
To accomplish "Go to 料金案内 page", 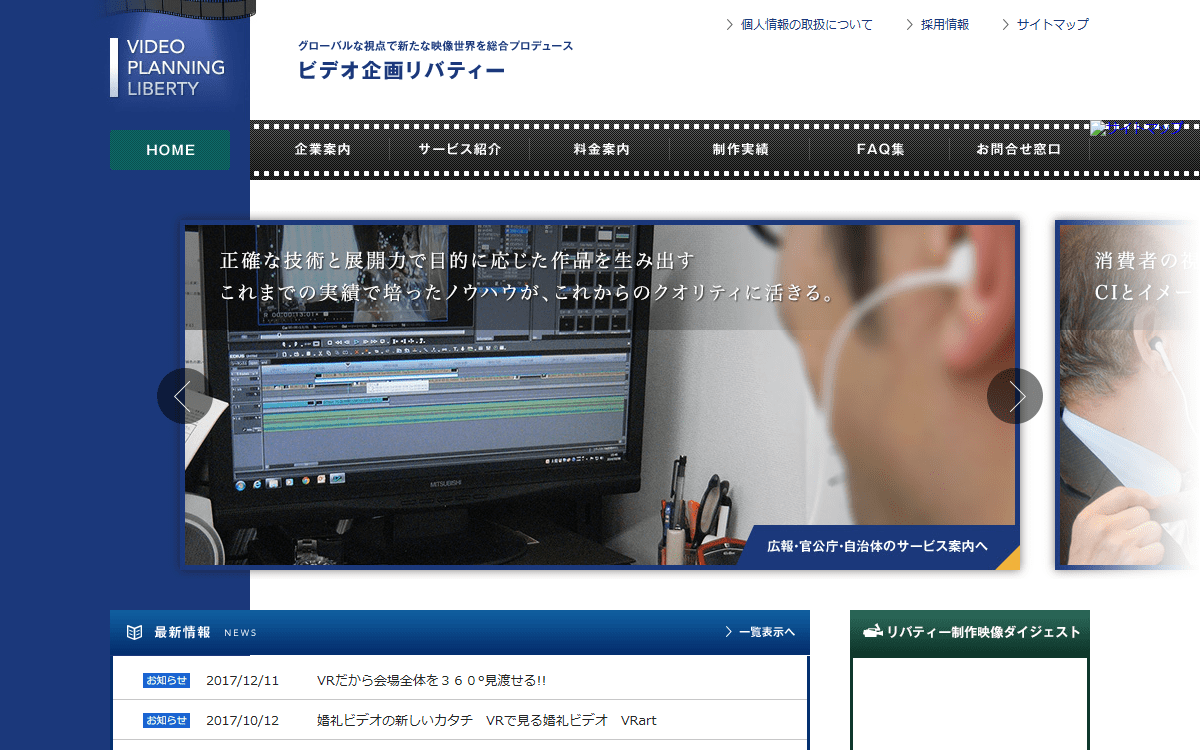I will coord(601,150).
